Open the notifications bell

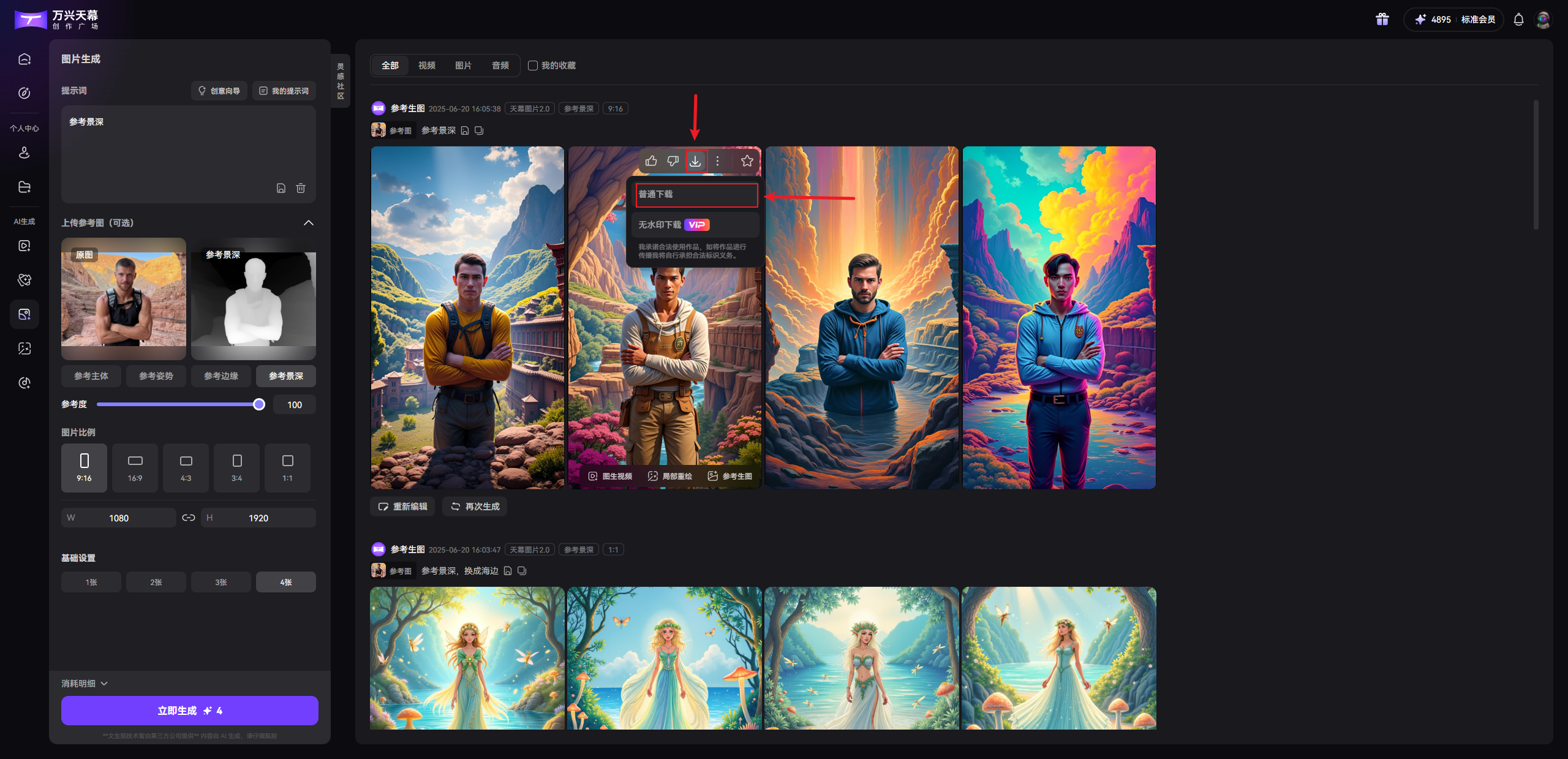point(1518,20)
